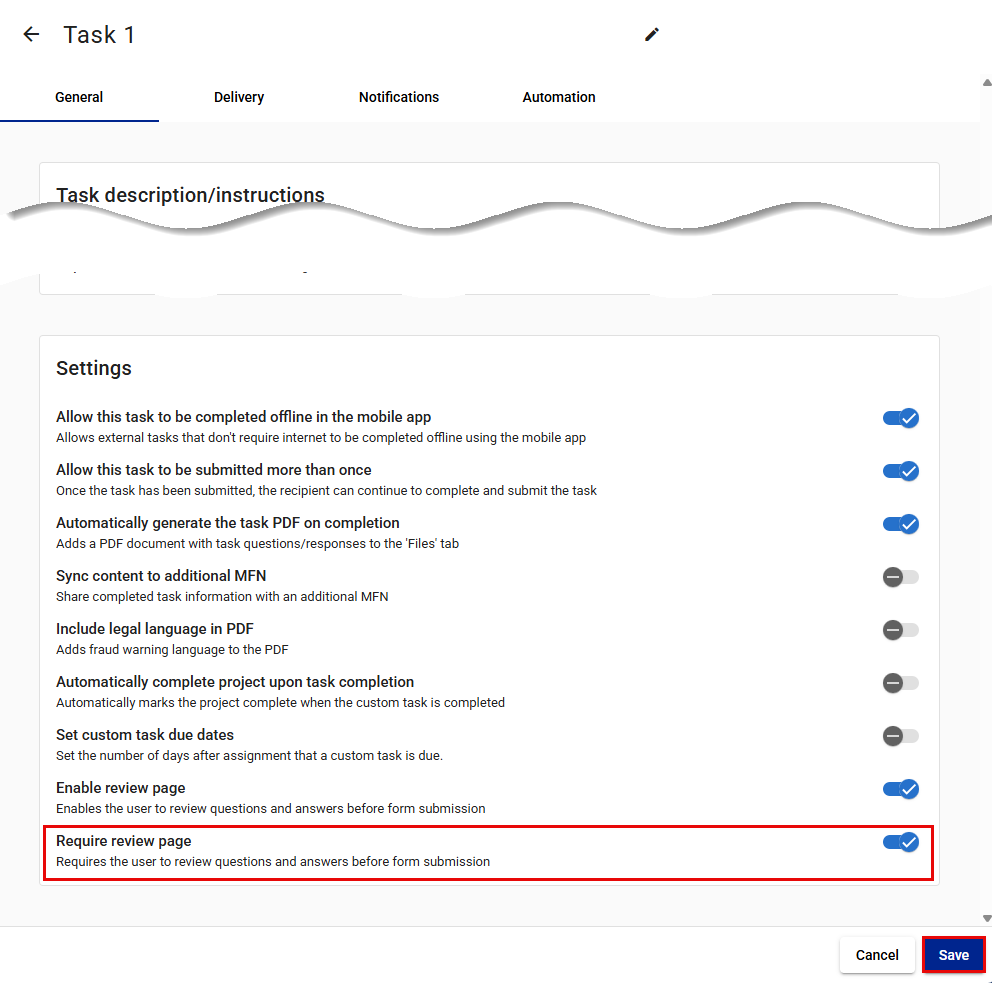Click the scroll down arrow on scrollbar

[x=986, y=918]
